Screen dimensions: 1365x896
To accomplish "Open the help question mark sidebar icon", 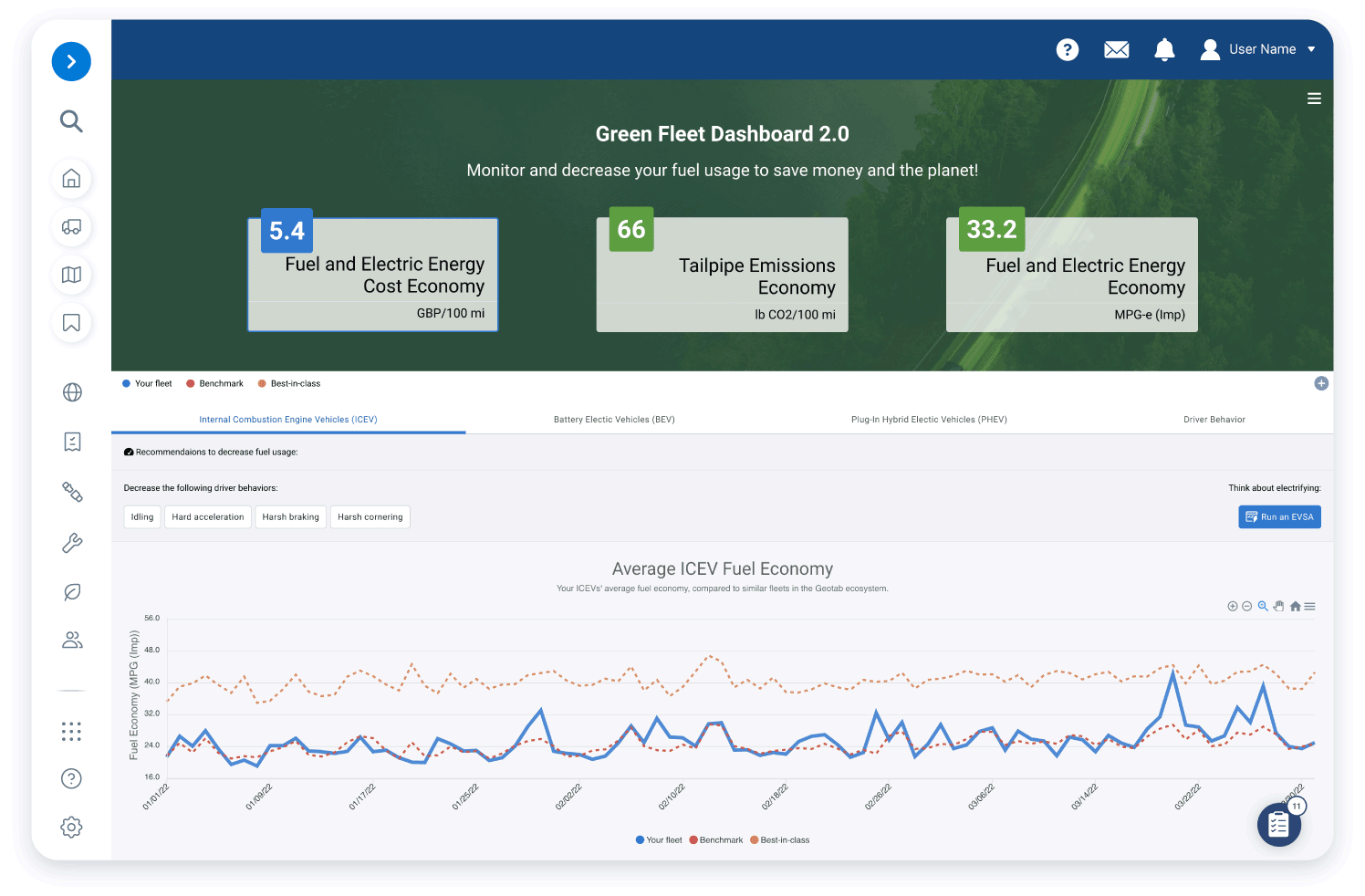I will click(x=71, y=778).
